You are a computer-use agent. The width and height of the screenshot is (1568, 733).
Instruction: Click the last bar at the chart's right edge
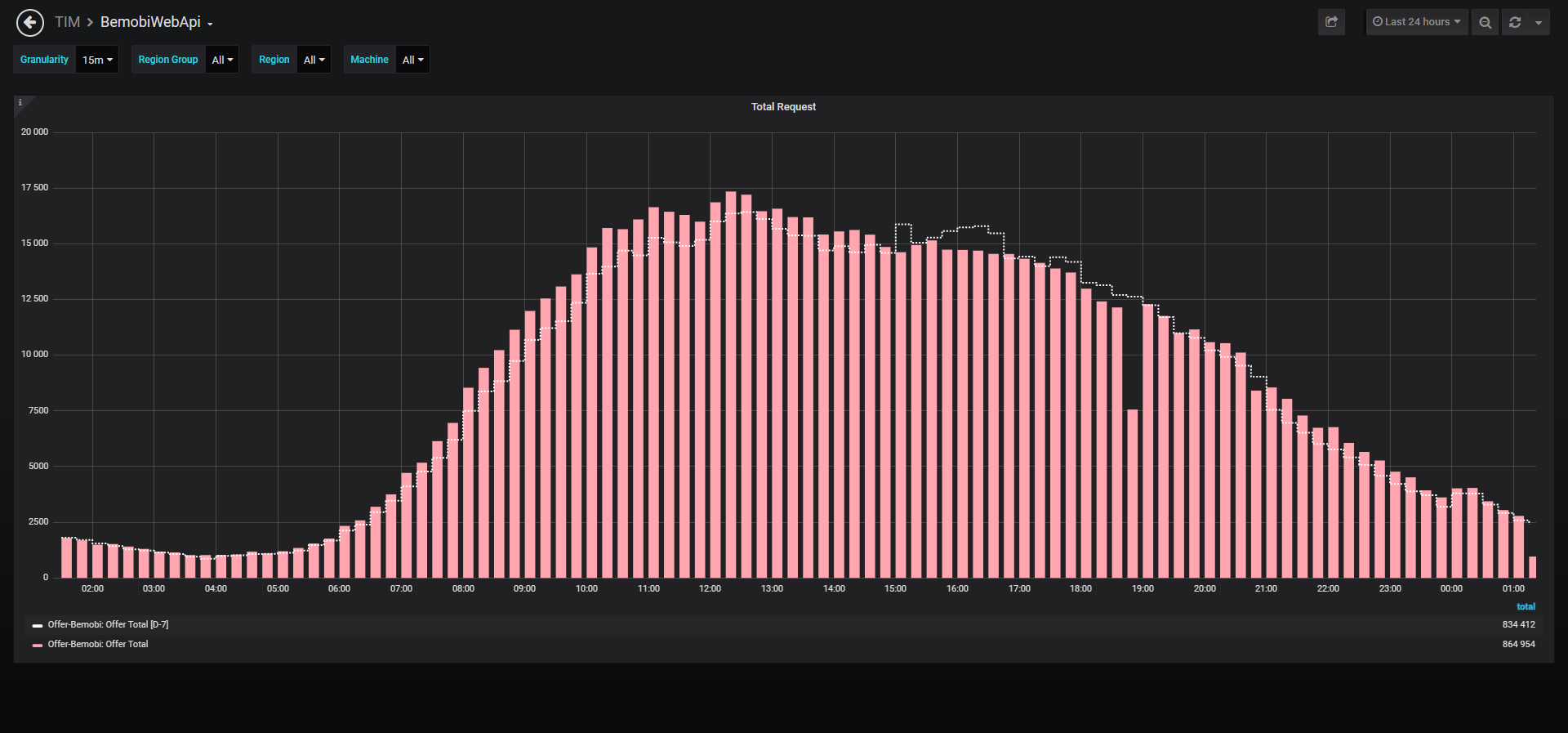click(1533, 567)
